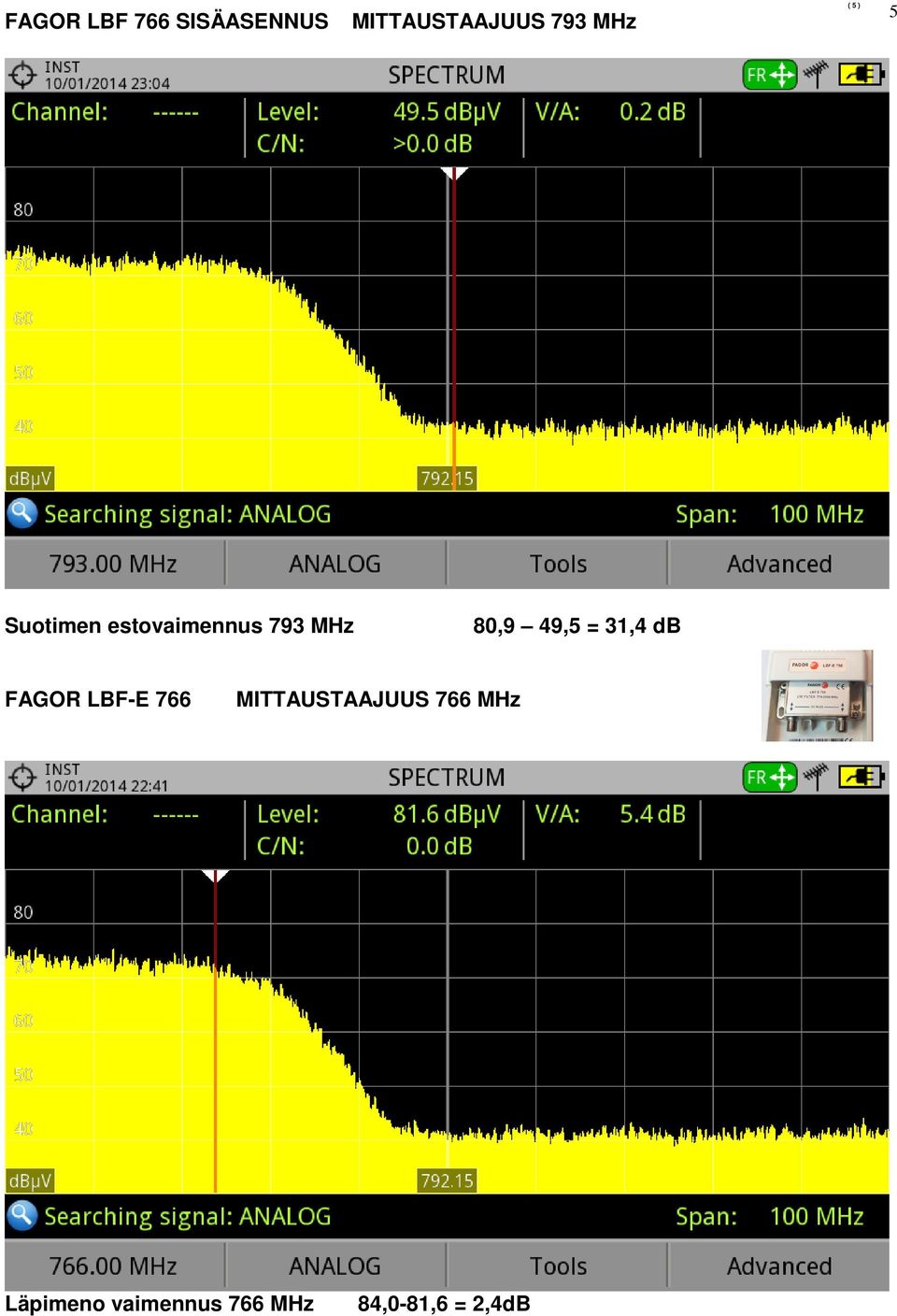Click the battery charging icon in top screen
This screenshot has width=897, height=1316.
click(861, 74)
